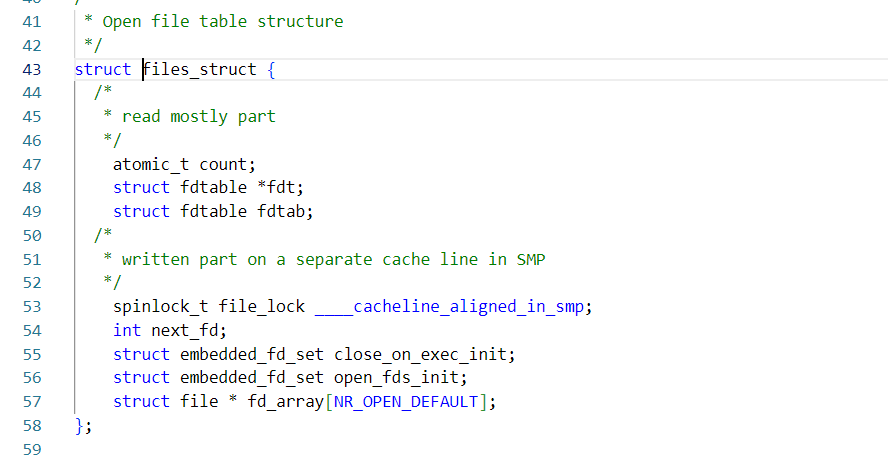Click the close_on_exec_init member

424,354
